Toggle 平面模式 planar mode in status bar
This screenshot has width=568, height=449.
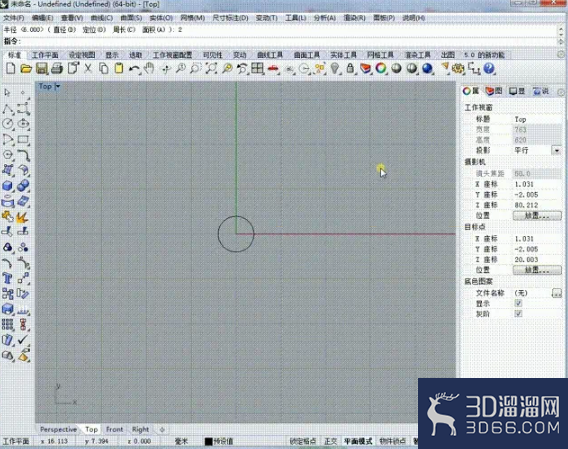click(358, 441)
